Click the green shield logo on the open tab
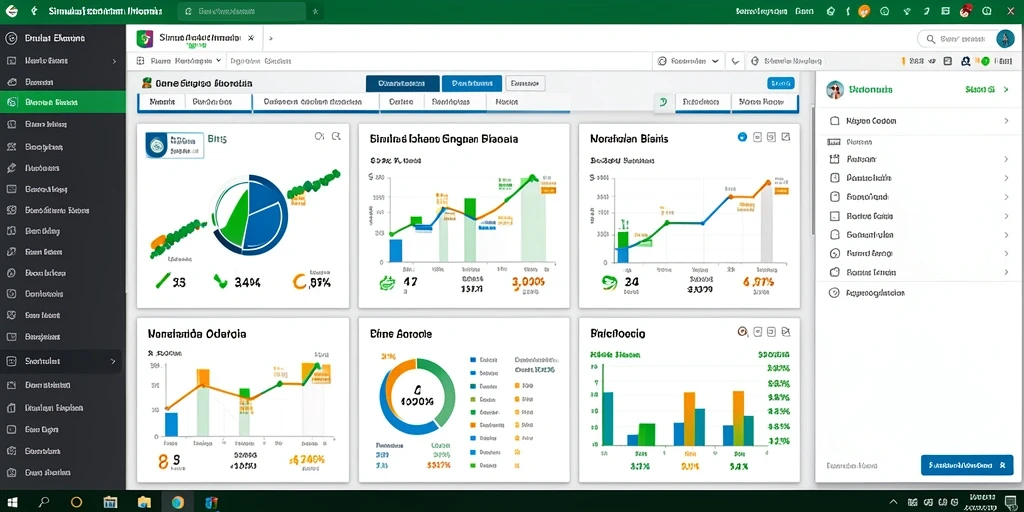The image size is (1024, 512). (144, 39)
